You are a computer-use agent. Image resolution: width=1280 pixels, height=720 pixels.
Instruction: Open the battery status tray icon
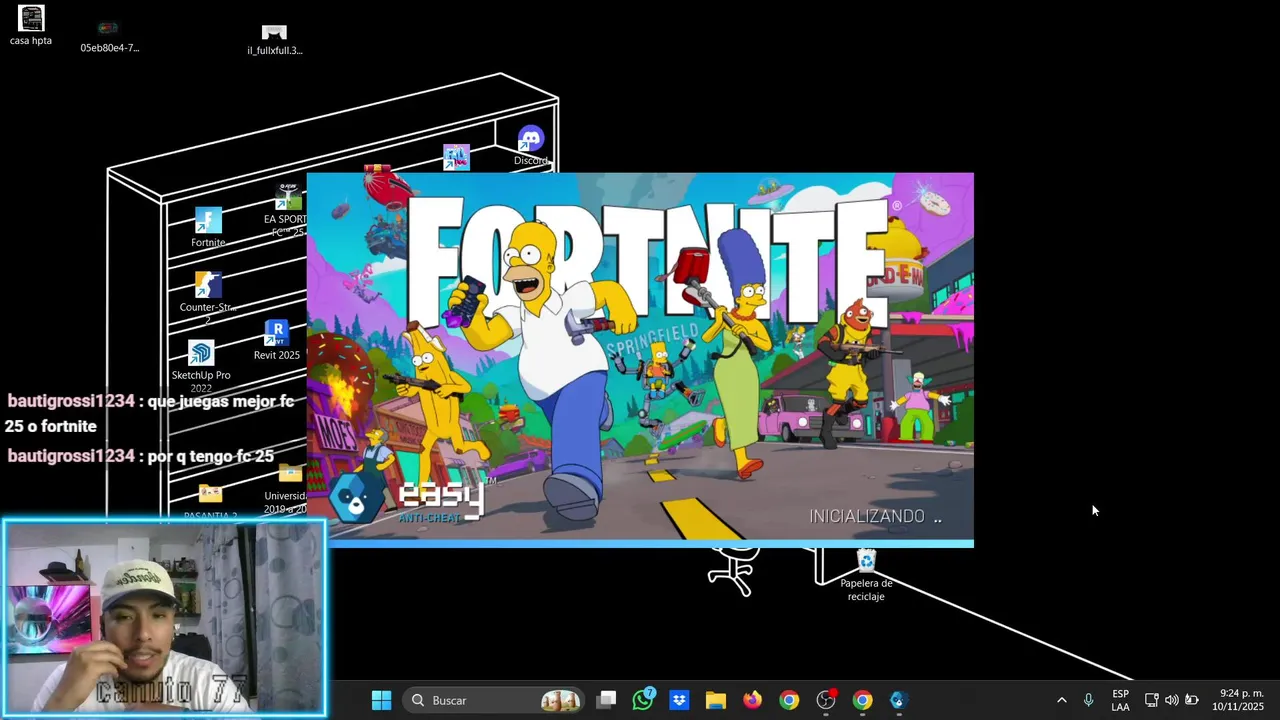[x=1191, y=700]
